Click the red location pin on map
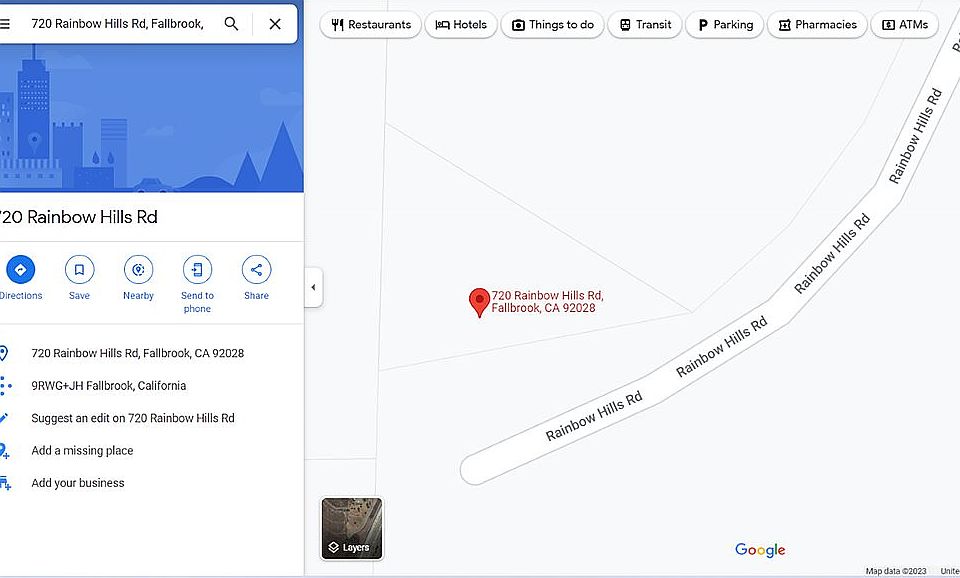Viewport: 960px width, 578px height. pyautogui.click(x=479, y=302)
